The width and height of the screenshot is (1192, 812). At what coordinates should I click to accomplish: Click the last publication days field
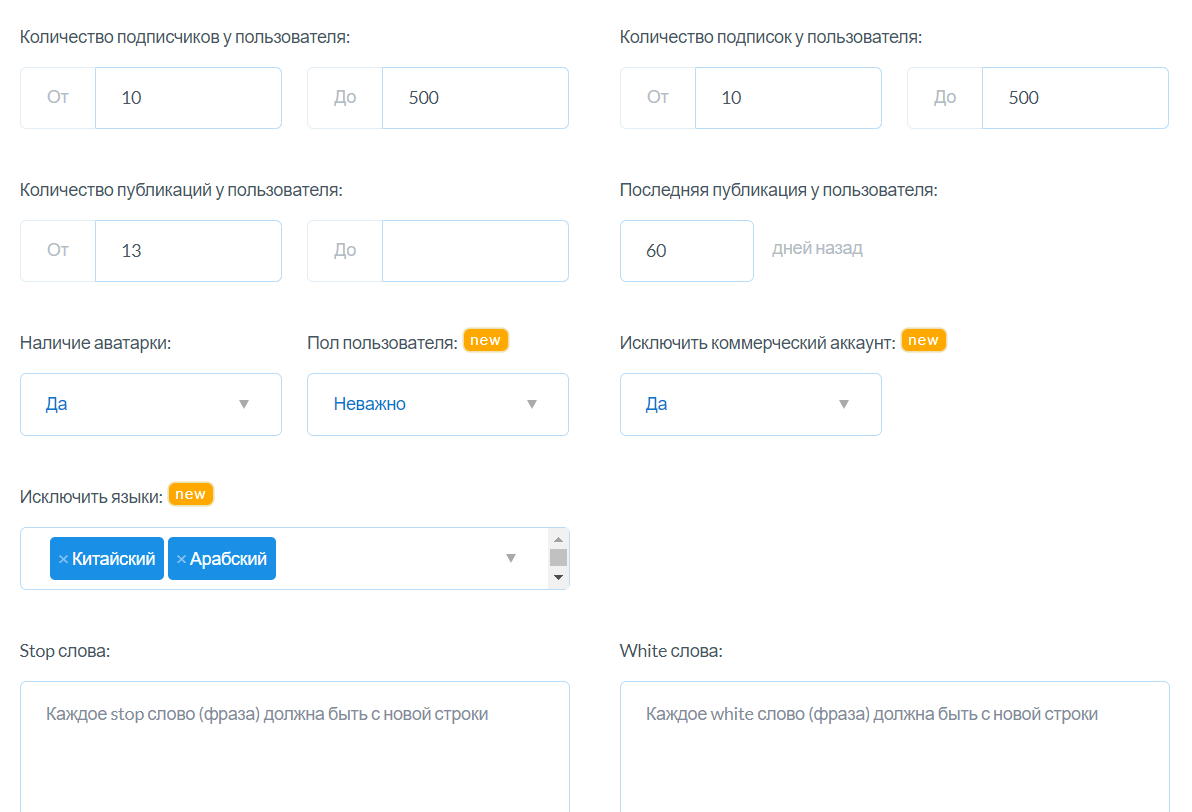tap(686, 251)
